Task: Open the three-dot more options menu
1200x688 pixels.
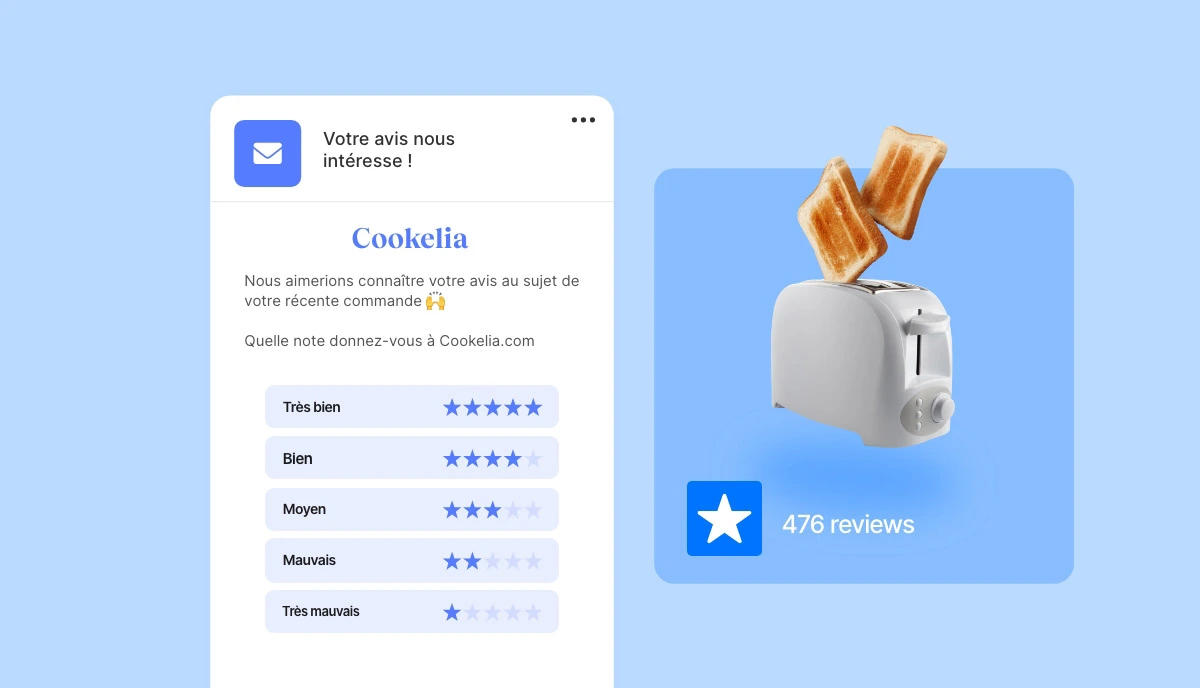Action: click(x=583, y=120)
